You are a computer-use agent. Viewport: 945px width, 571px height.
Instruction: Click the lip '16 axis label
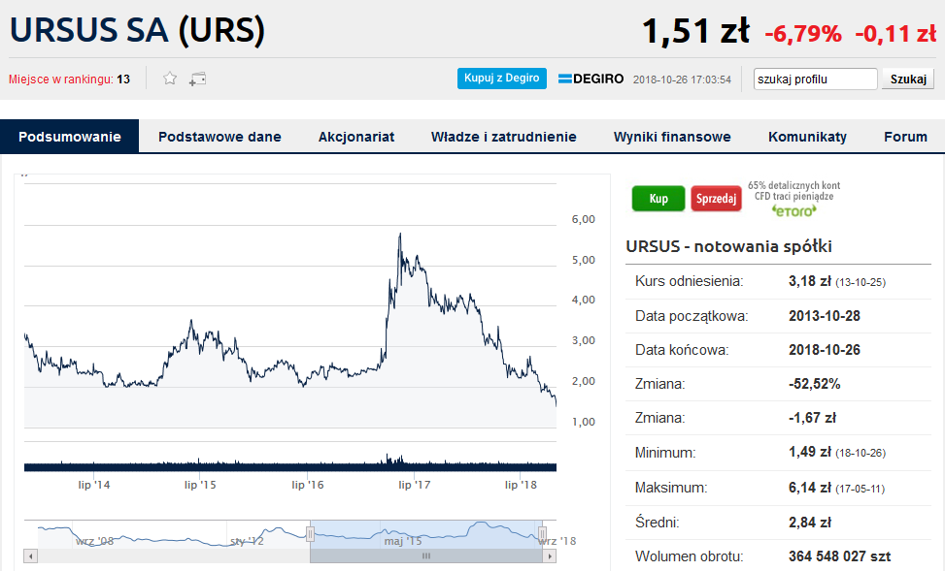tap(307, 485)
